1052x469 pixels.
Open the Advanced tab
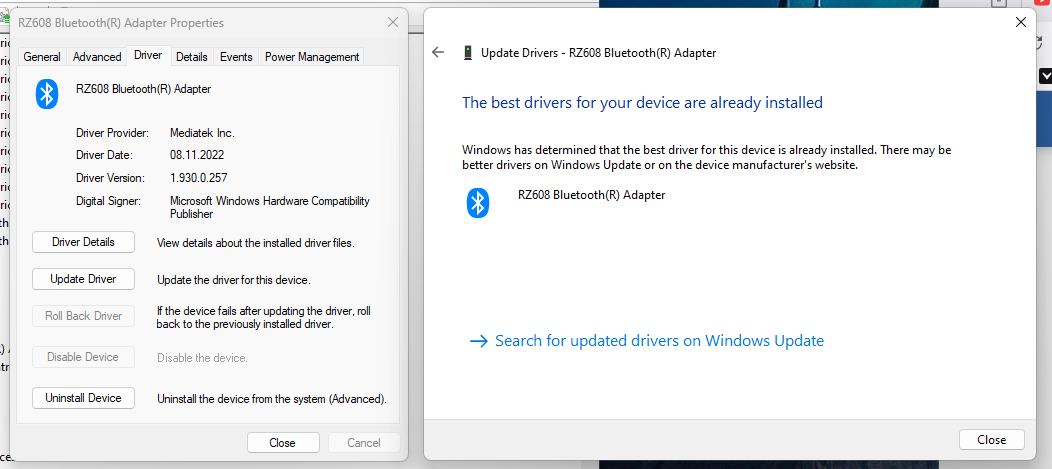tap(97, 57)
